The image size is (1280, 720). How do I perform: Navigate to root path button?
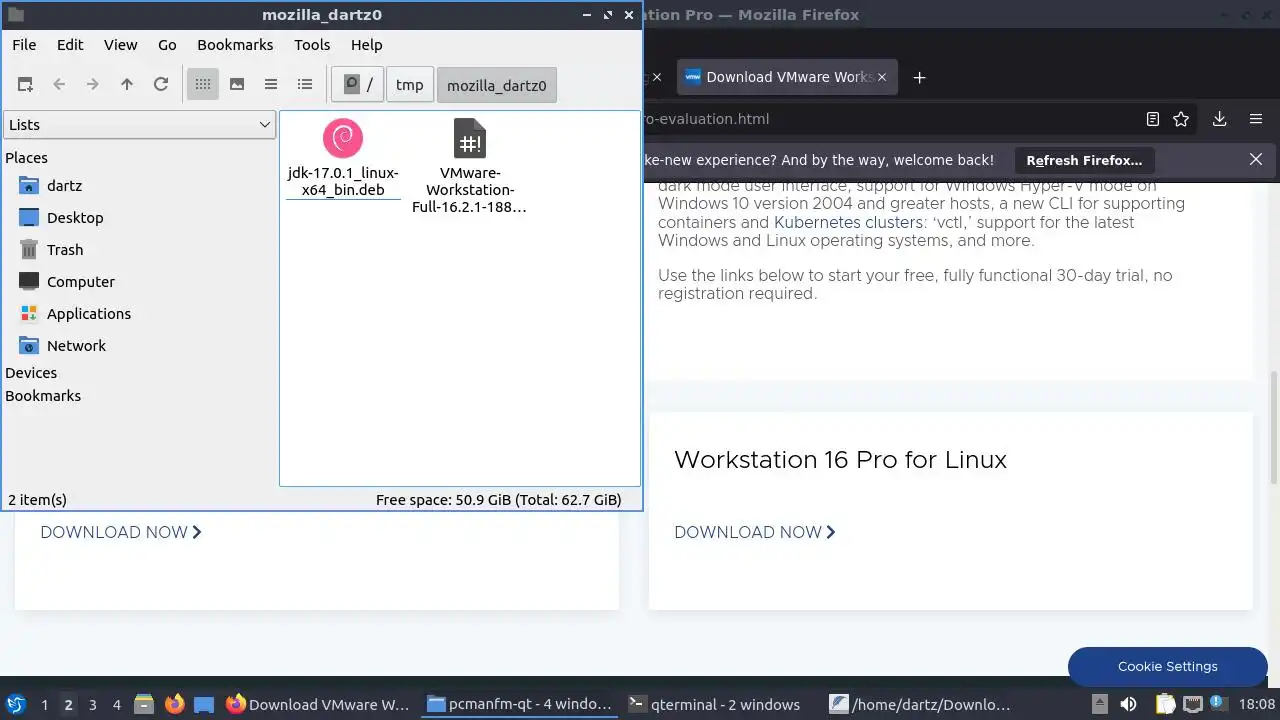pos(358,85)
